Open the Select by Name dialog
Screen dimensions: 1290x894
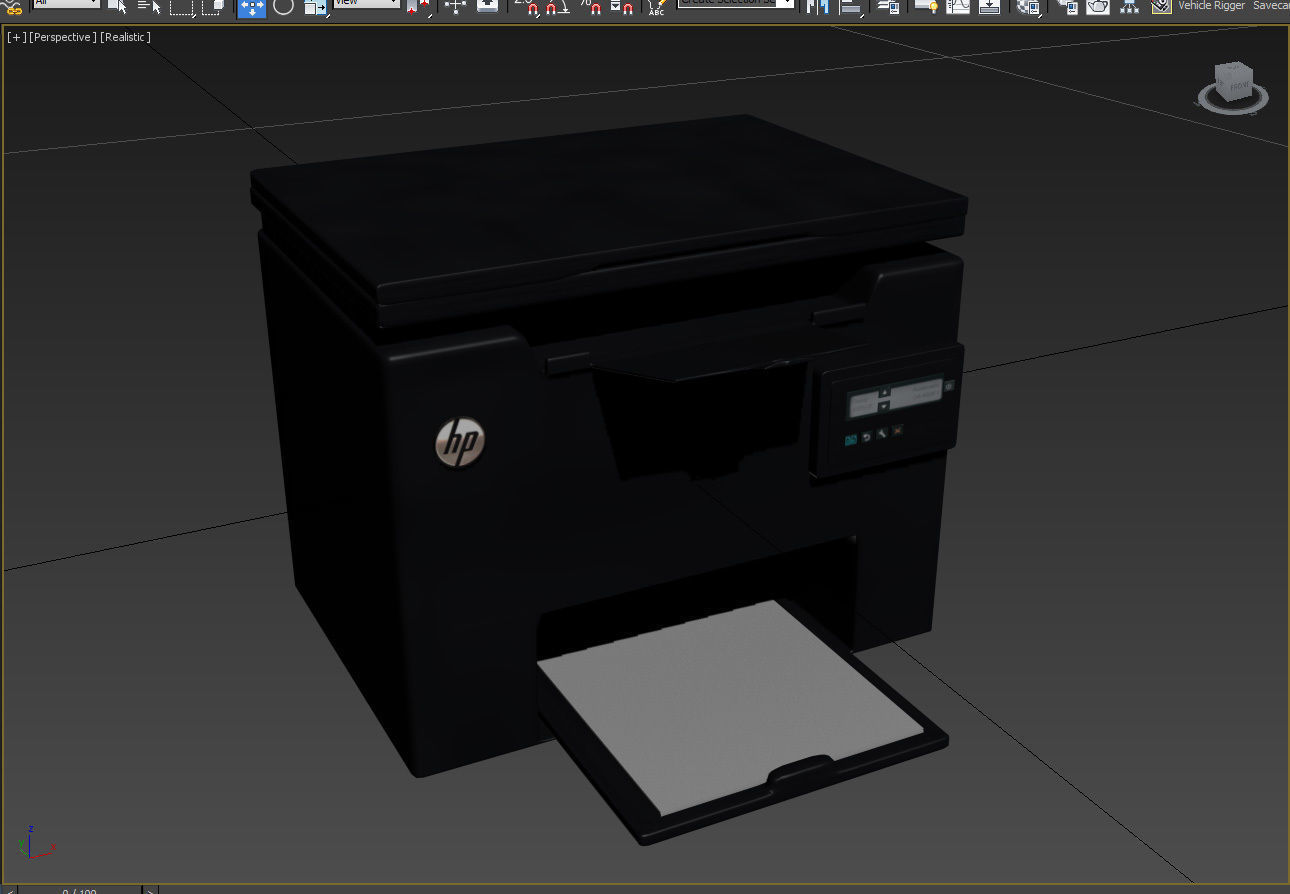click(x=149, y=5)
